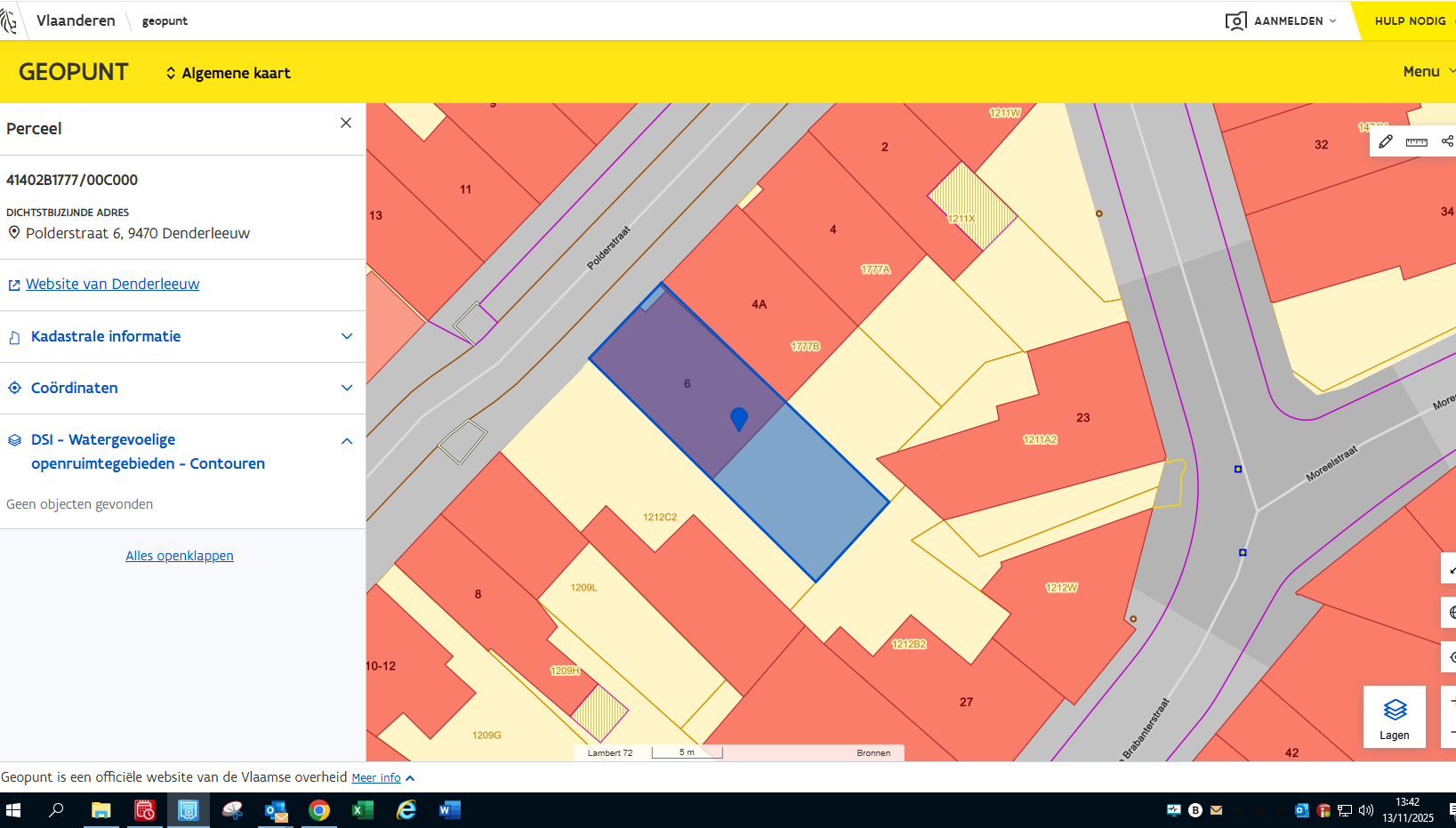Open the Lagen layers panel
This screenshot has width=1456, height=828.
click(x=1394, y=717)
